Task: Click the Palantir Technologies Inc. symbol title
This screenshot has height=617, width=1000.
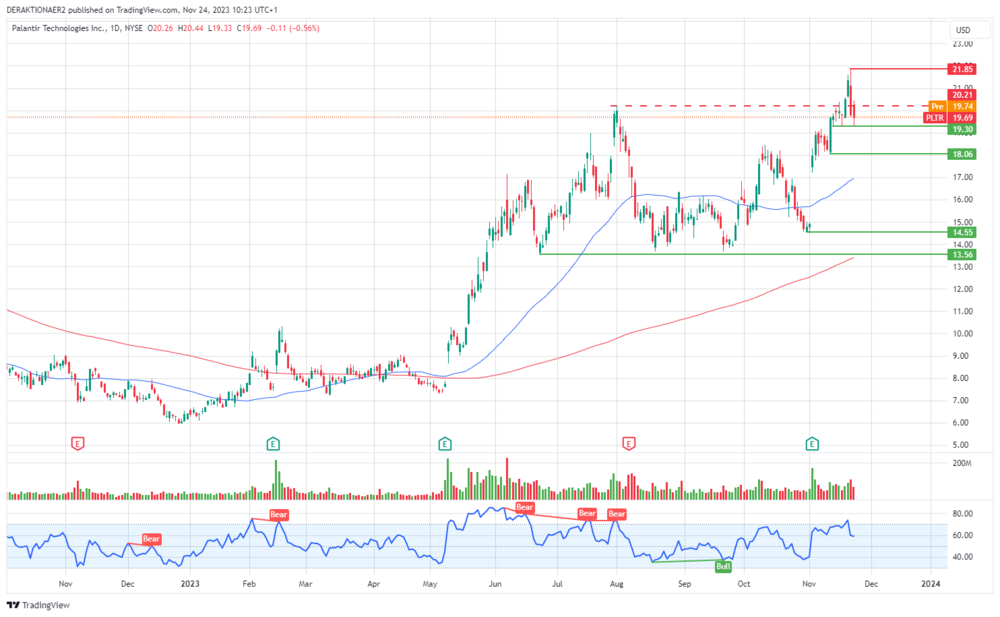Action: point(59,28)
